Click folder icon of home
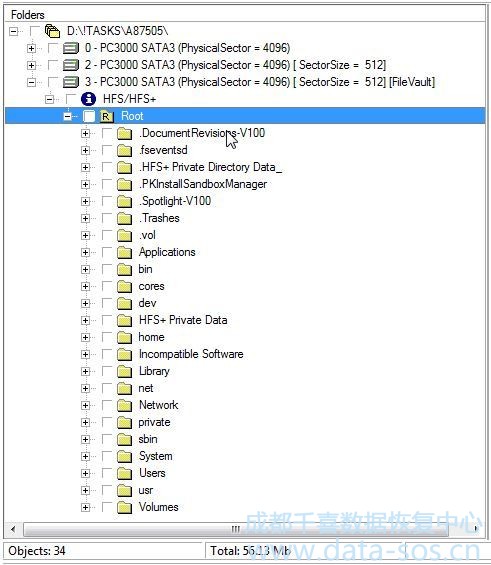This screenshot has width=491, height=565. pos(125,337)
